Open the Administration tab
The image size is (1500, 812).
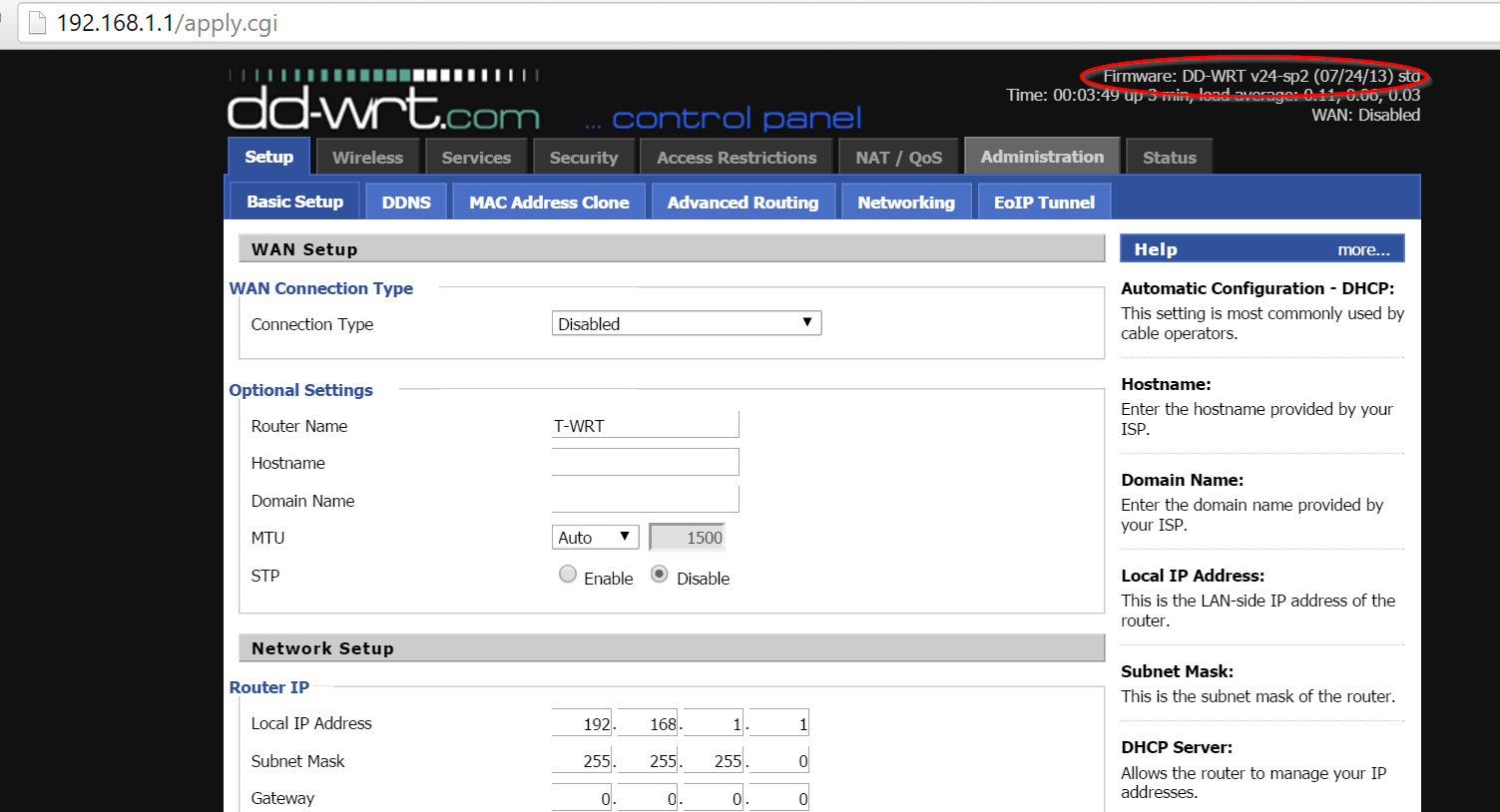click(1041, 156)
